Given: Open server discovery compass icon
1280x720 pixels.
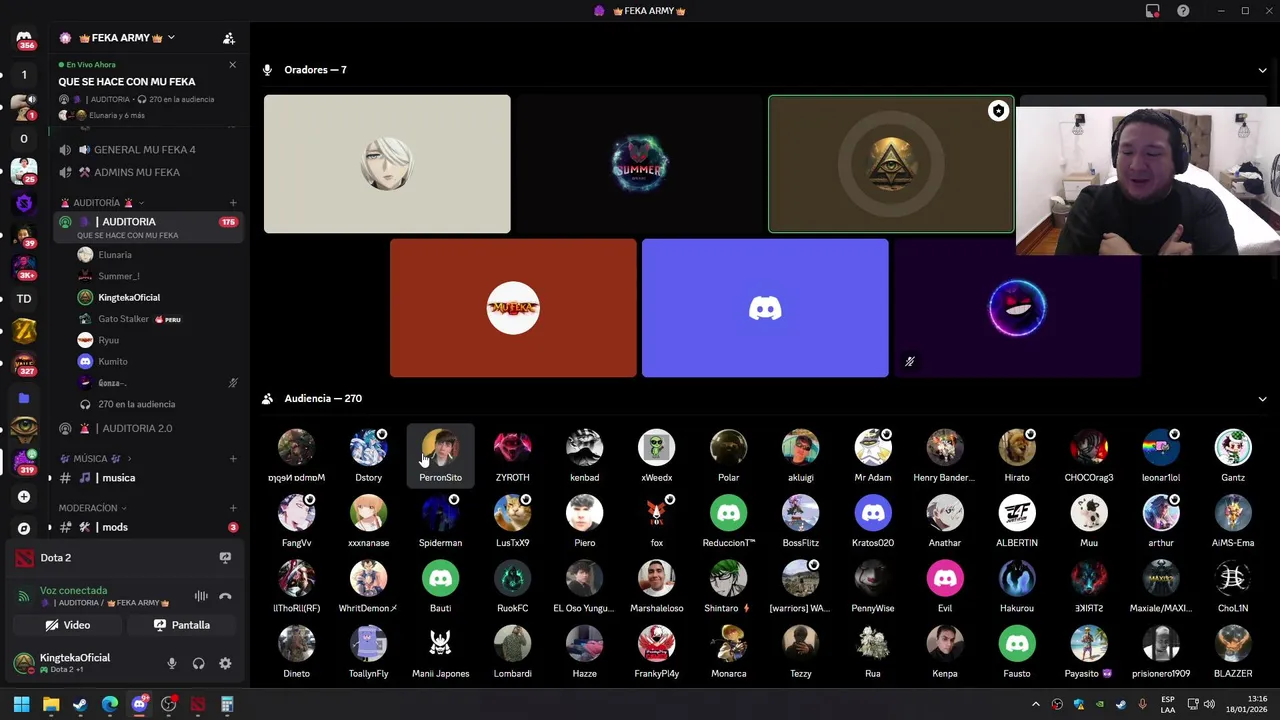Looking at the screenshot, I should (24, 528).
